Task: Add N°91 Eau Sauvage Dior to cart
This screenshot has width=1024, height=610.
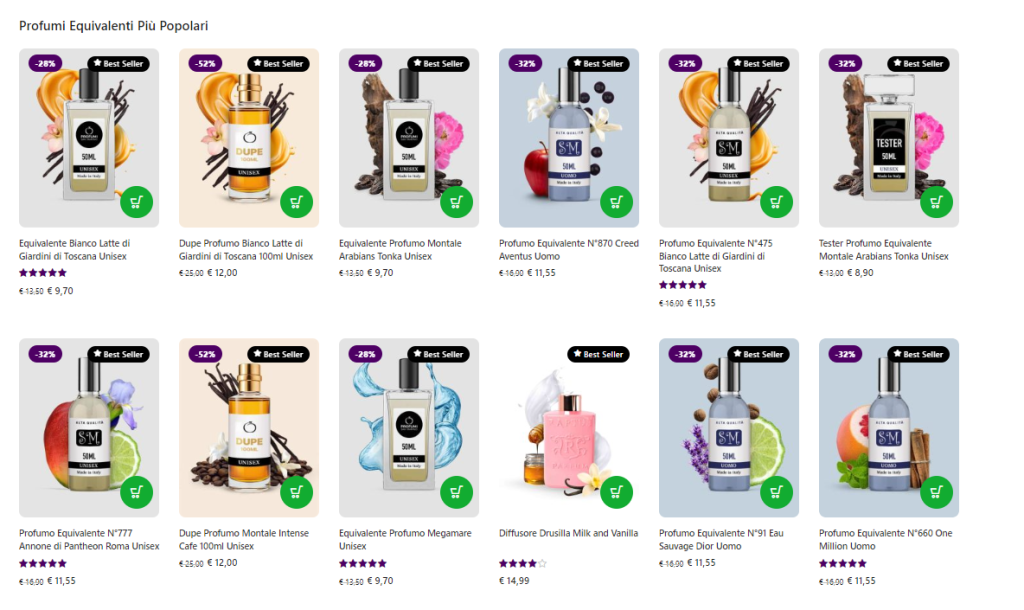Action: 776,492
